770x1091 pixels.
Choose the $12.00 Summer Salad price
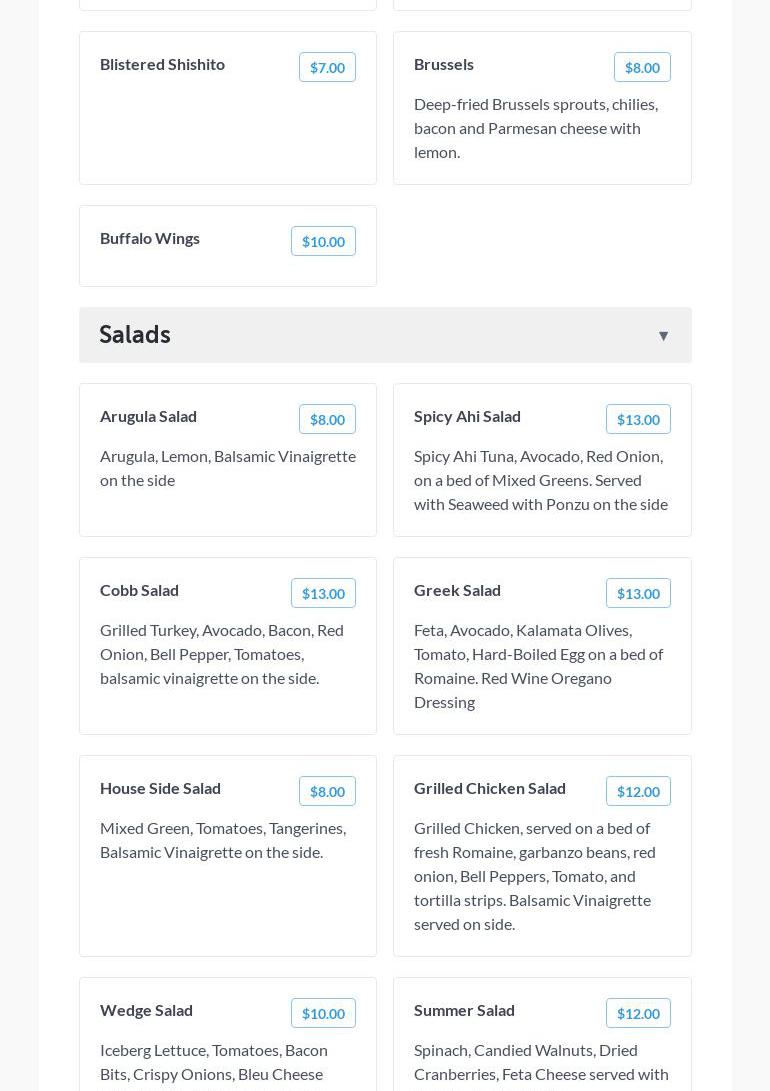pyautogui.click(x=638, y=1013)
